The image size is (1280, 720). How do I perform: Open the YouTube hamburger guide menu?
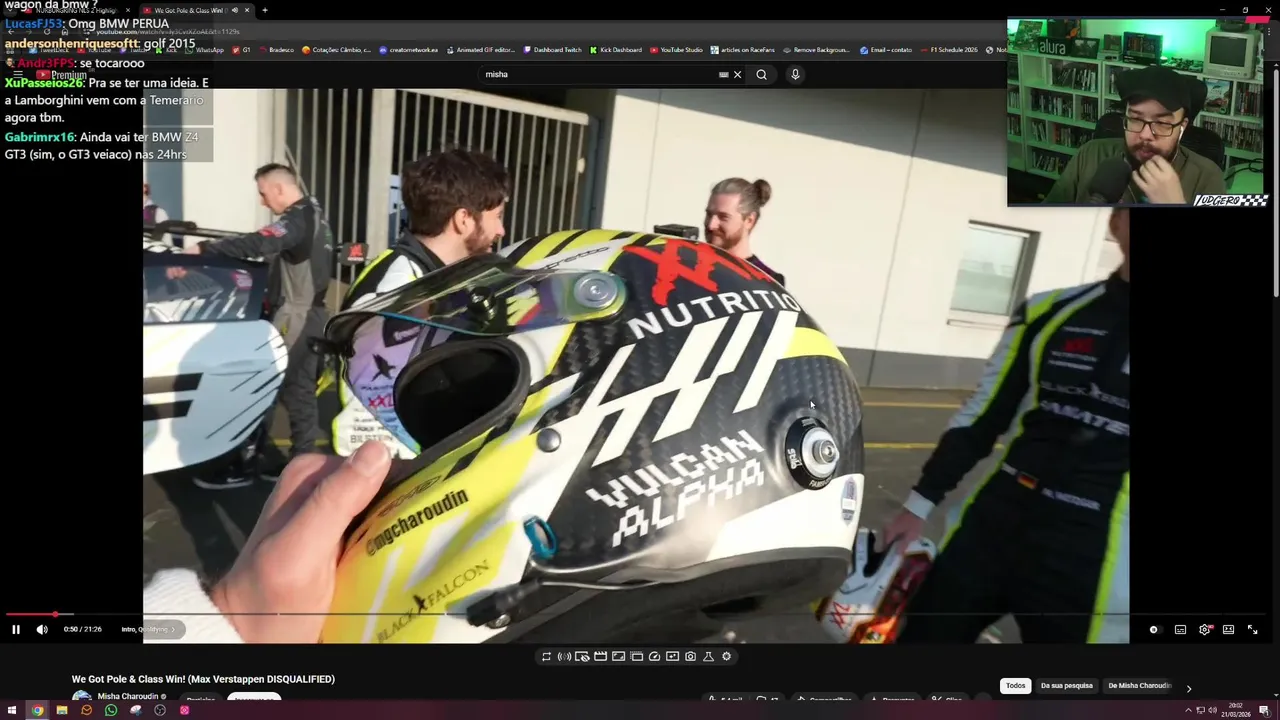[x=18, y=74]
